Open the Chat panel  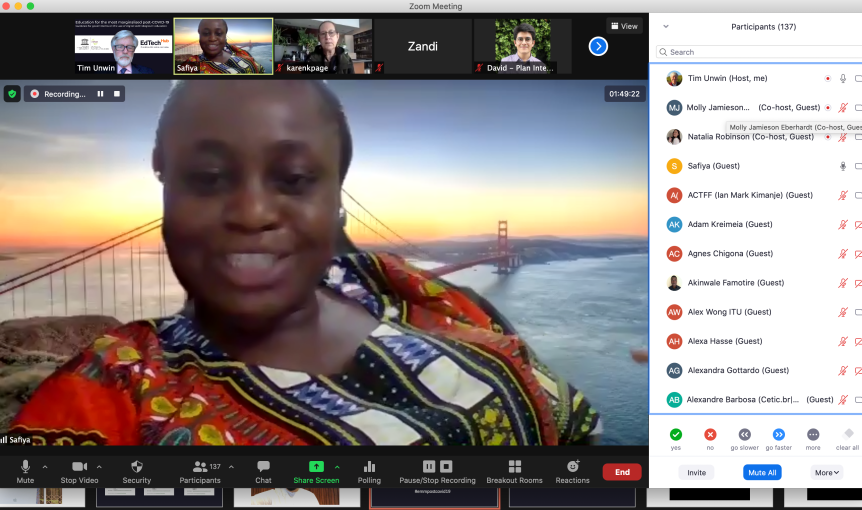click(263, 467)
